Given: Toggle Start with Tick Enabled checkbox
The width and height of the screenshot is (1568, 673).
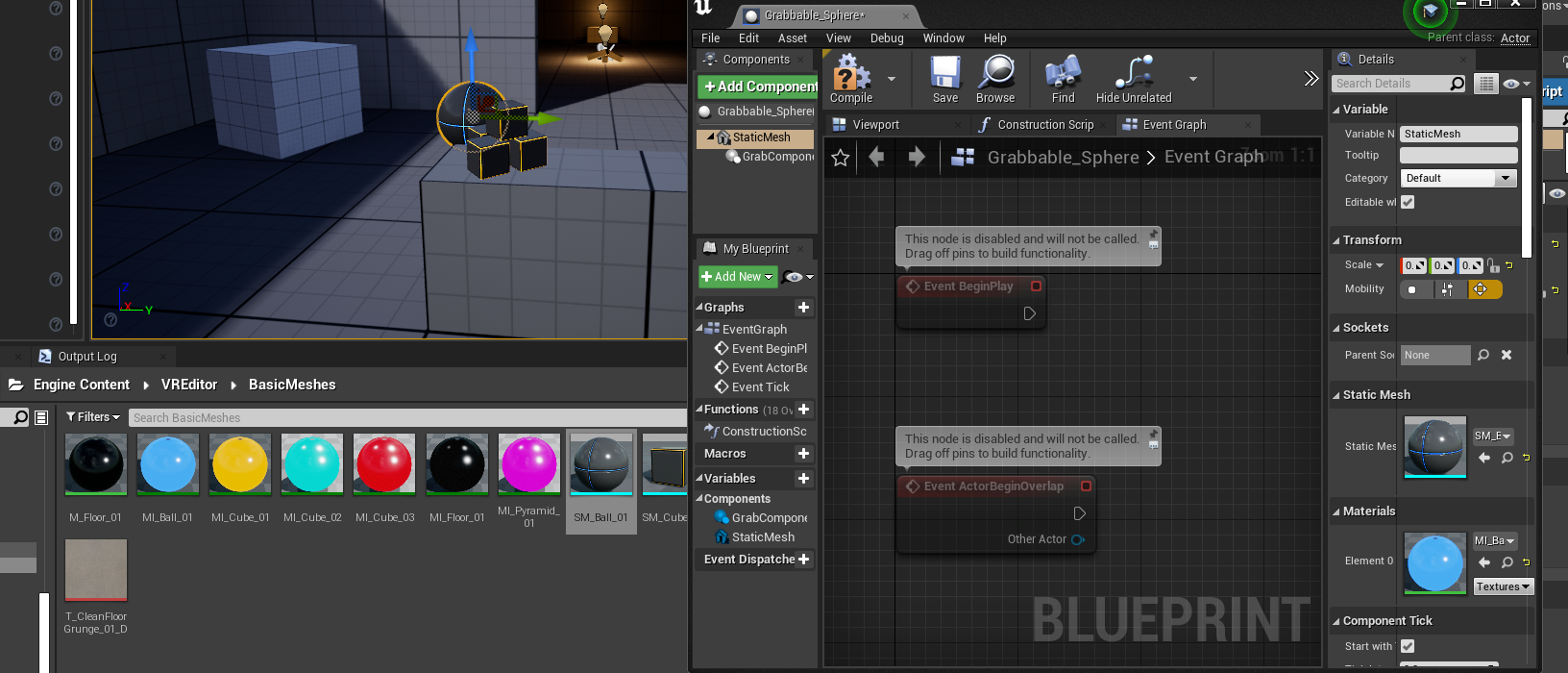Looking at the screenshot, I should point(1408,646).
